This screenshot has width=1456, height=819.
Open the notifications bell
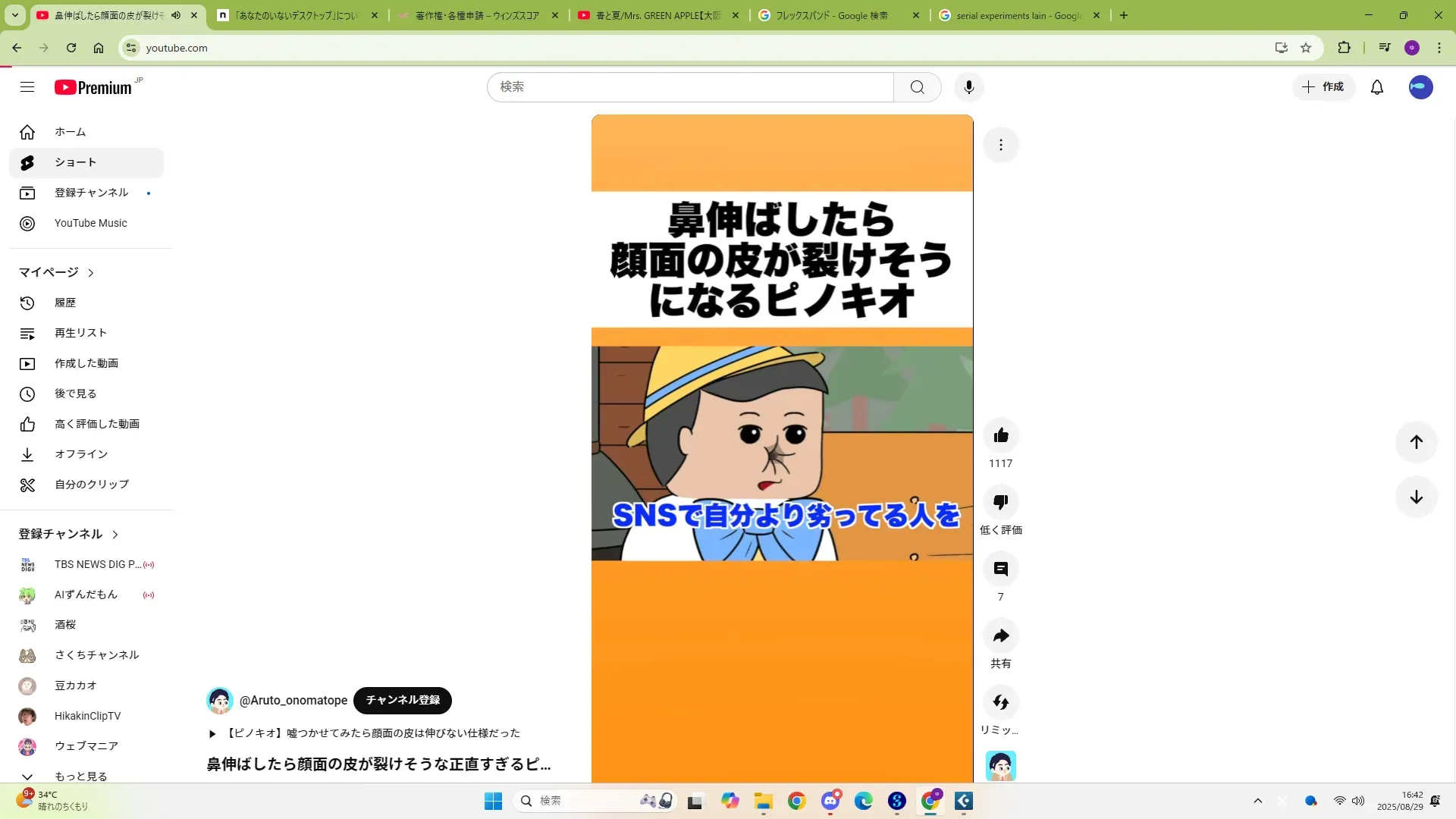1376,87
